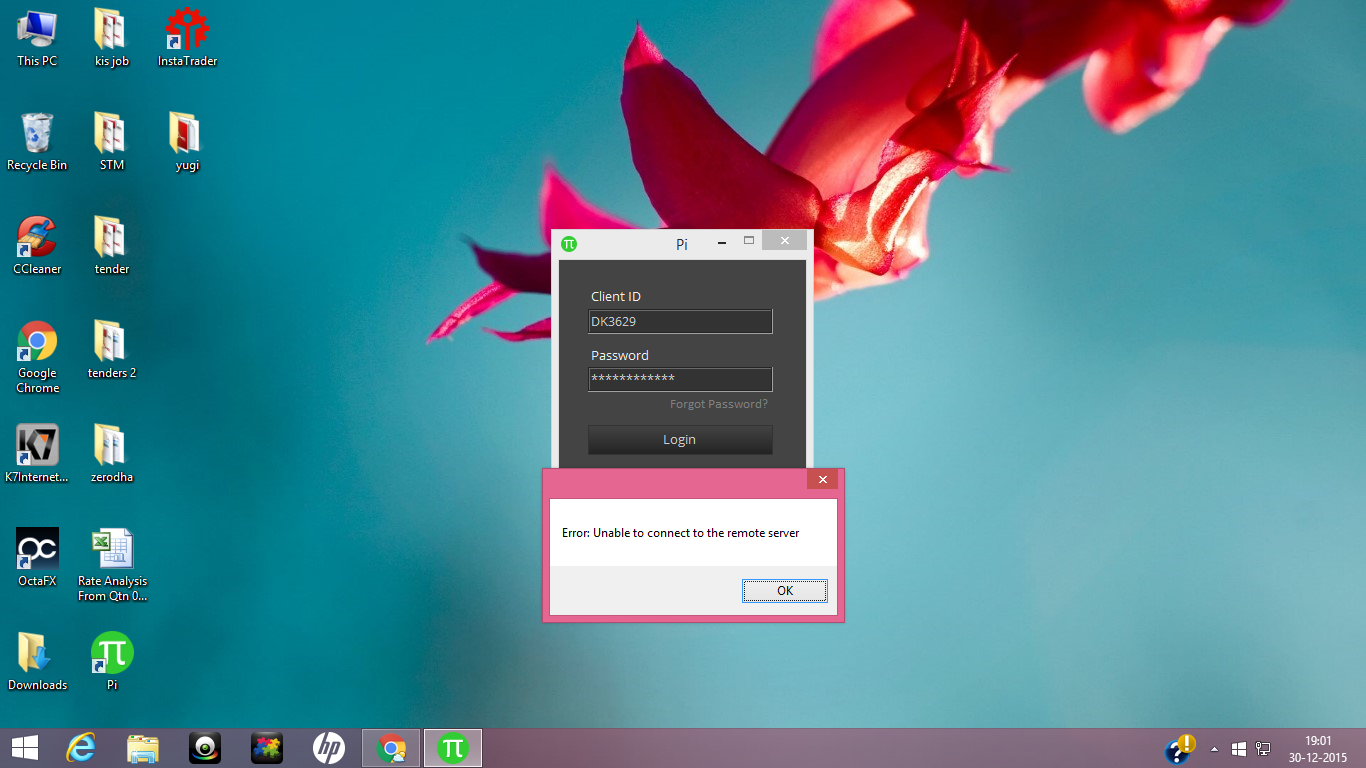Viewport: 1366px width, 768px height.
Task: Expand hidden system tray icons
Action: tap(1214, 748)
